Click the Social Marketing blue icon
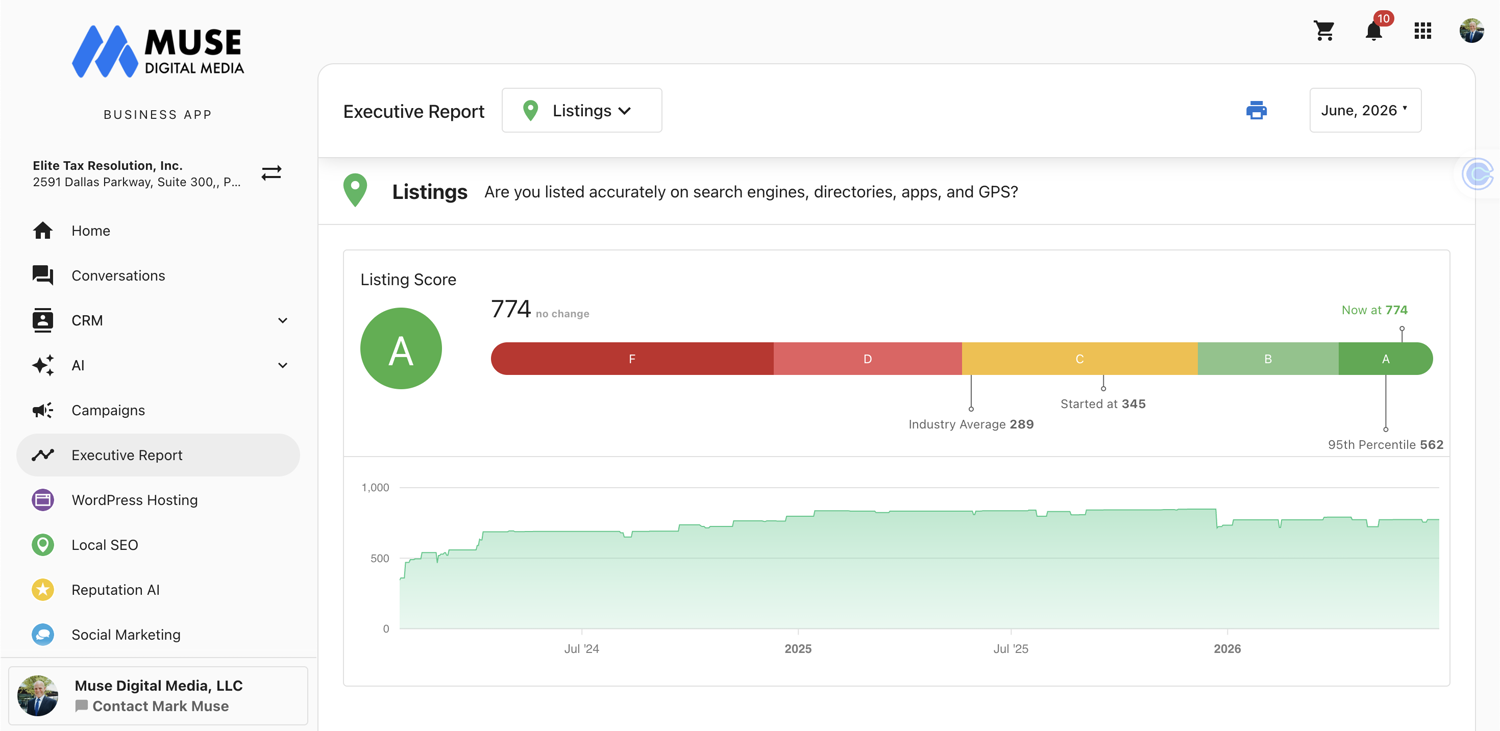This screenshot has height=731, width=1500. 43,635
